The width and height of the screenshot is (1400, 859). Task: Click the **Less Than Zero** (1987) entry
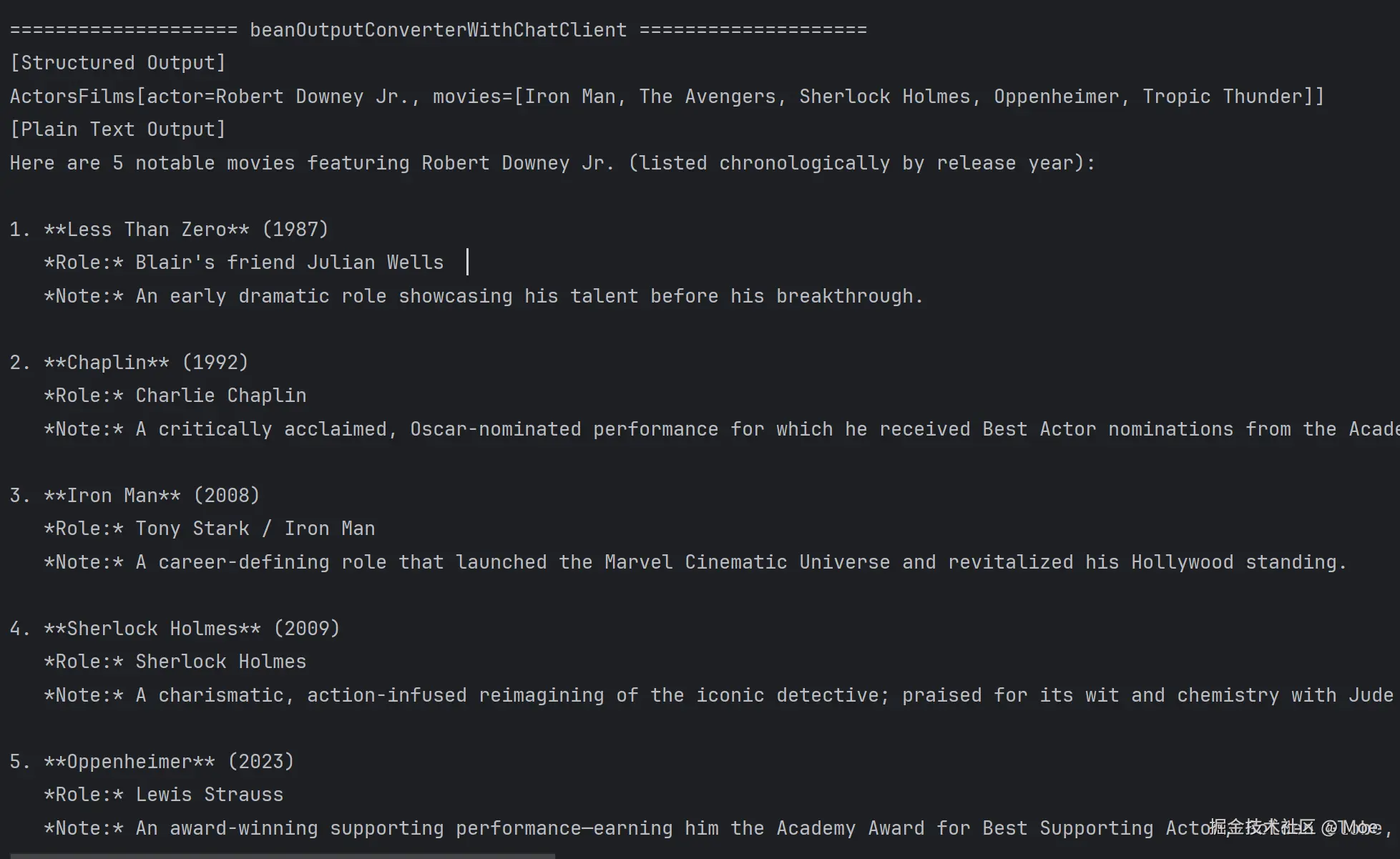tap(186, 230)
